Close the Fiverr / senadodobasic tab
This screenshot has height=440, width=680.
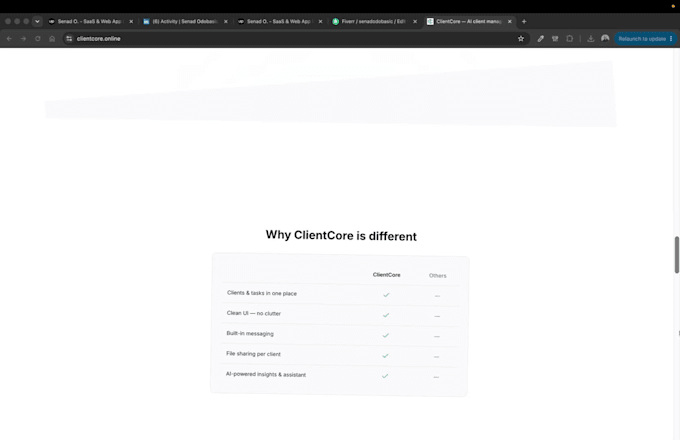[x=415, y=21]
